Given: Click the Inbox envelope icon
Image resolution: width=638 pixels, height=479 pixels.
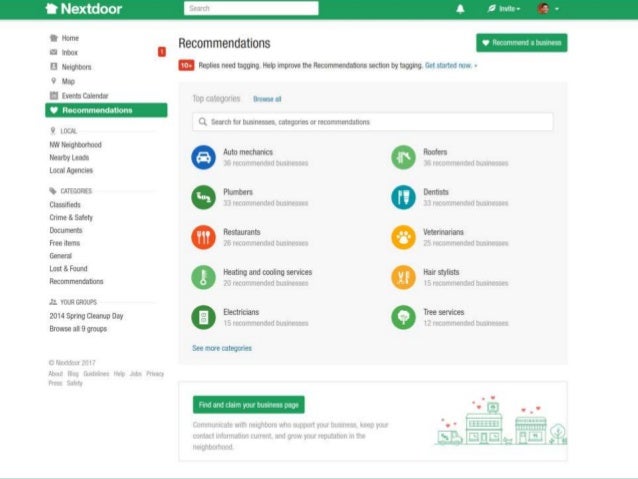Looking at the screenshot, I should click(54, 52).
